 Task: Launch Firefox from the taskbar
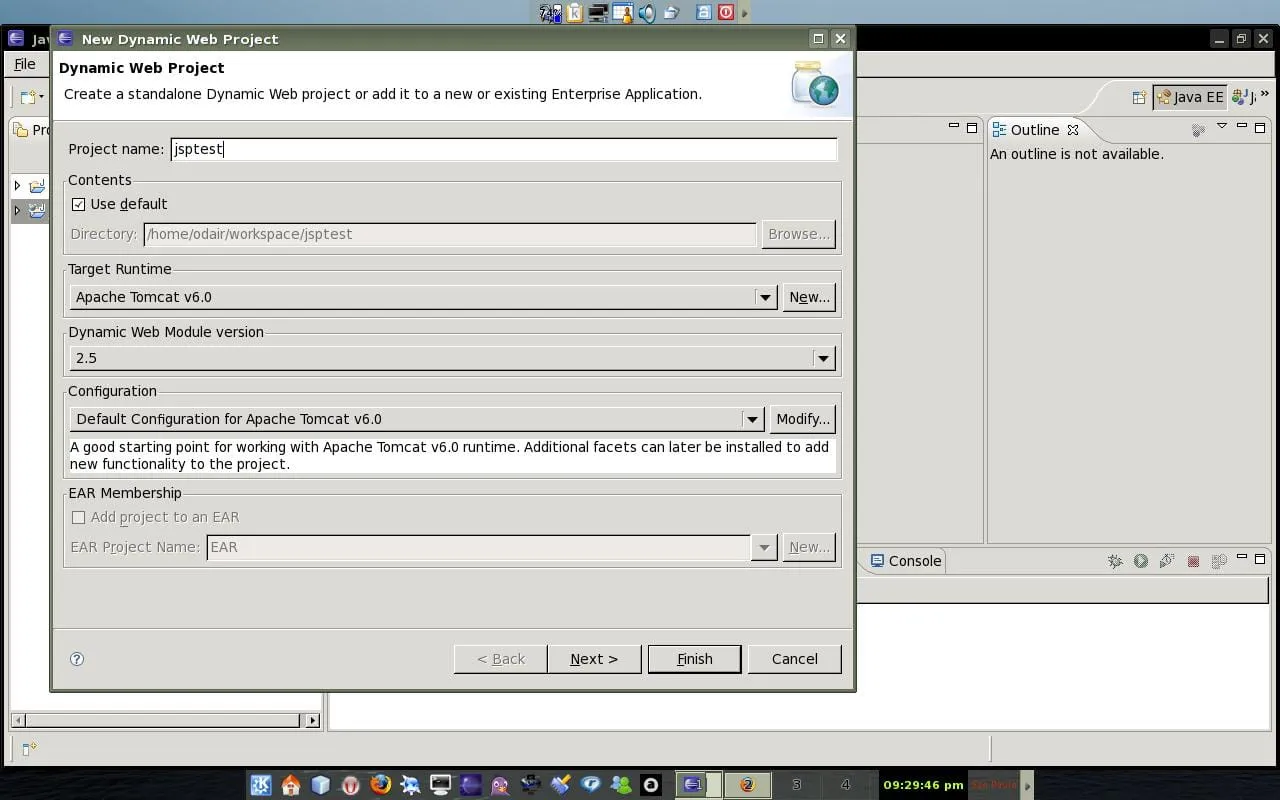click(x=381, y=785)
